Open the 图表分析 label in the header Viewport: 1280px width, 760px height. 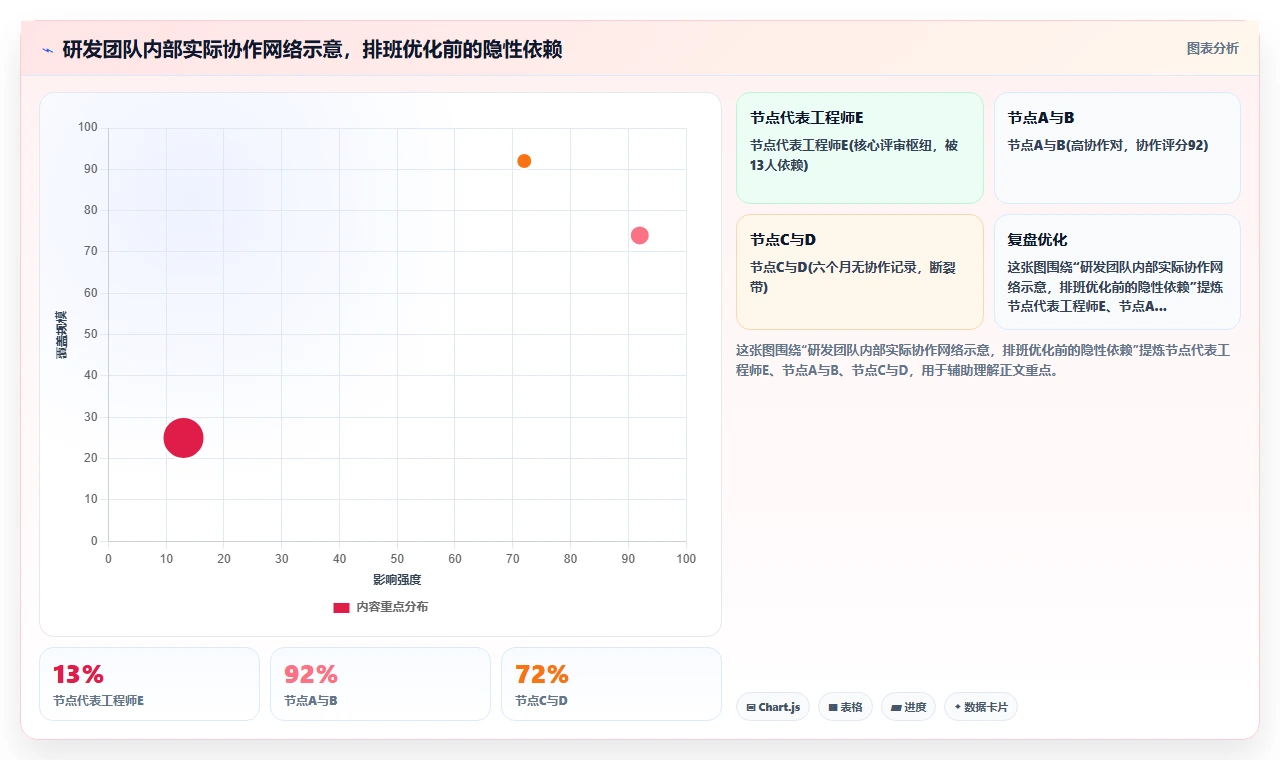[x=1212, y=48]
